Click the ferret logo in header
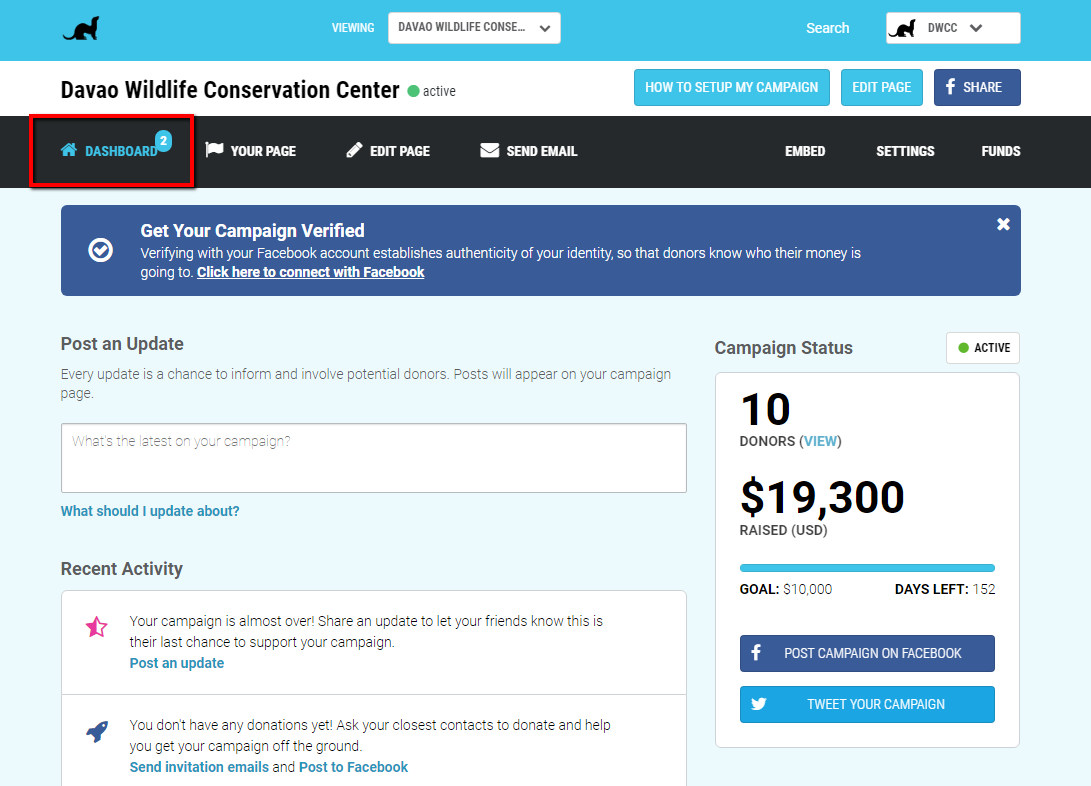This screenshot has width=1091, height=786. [81, 29]
